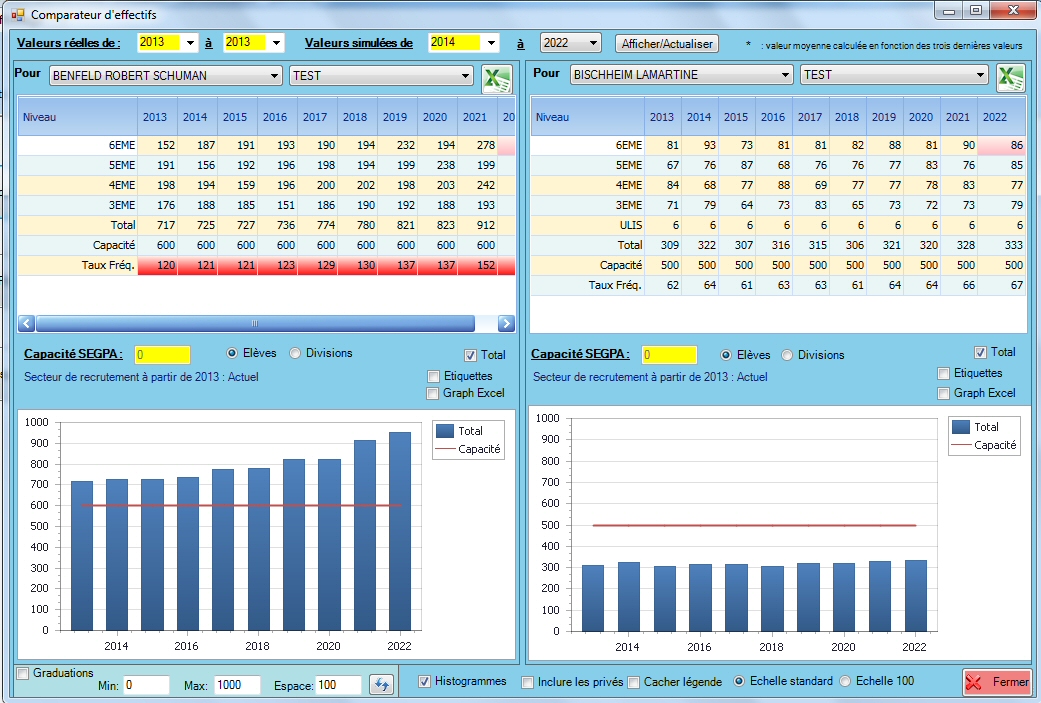Image resolution: width=1041 pixels, height=703 pixels.
Task: Click the 2016 column header in left table
Action: [x=274, y=117]
